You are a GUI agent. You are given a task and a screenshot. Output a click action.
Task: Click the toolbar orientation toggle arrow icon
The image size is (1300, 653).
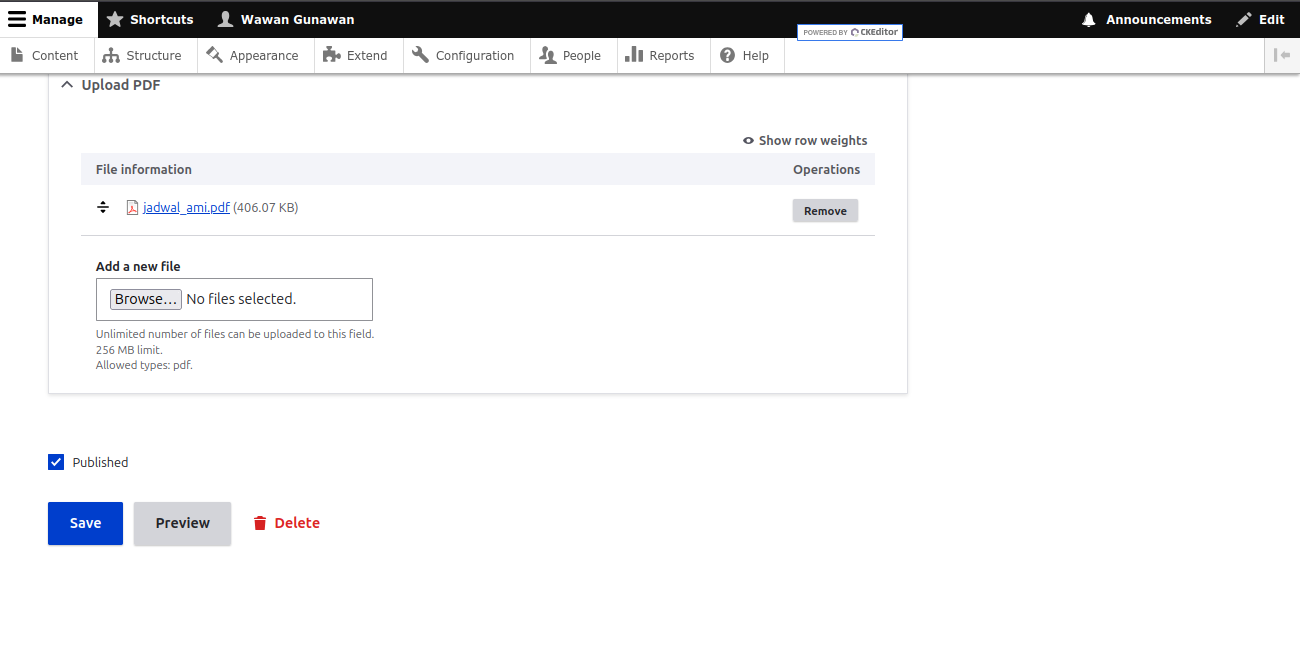[1282, 55]
